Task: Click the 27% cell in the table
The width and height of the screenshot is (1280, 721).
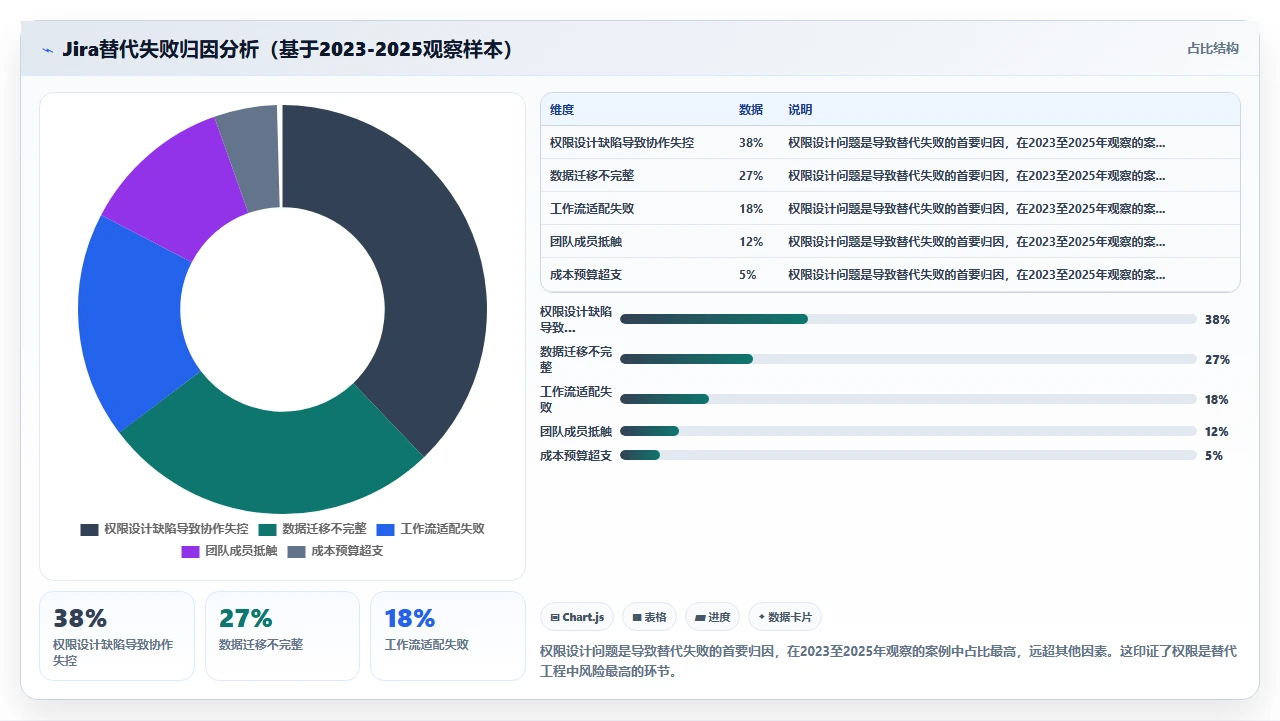Action: coord(751,176)
